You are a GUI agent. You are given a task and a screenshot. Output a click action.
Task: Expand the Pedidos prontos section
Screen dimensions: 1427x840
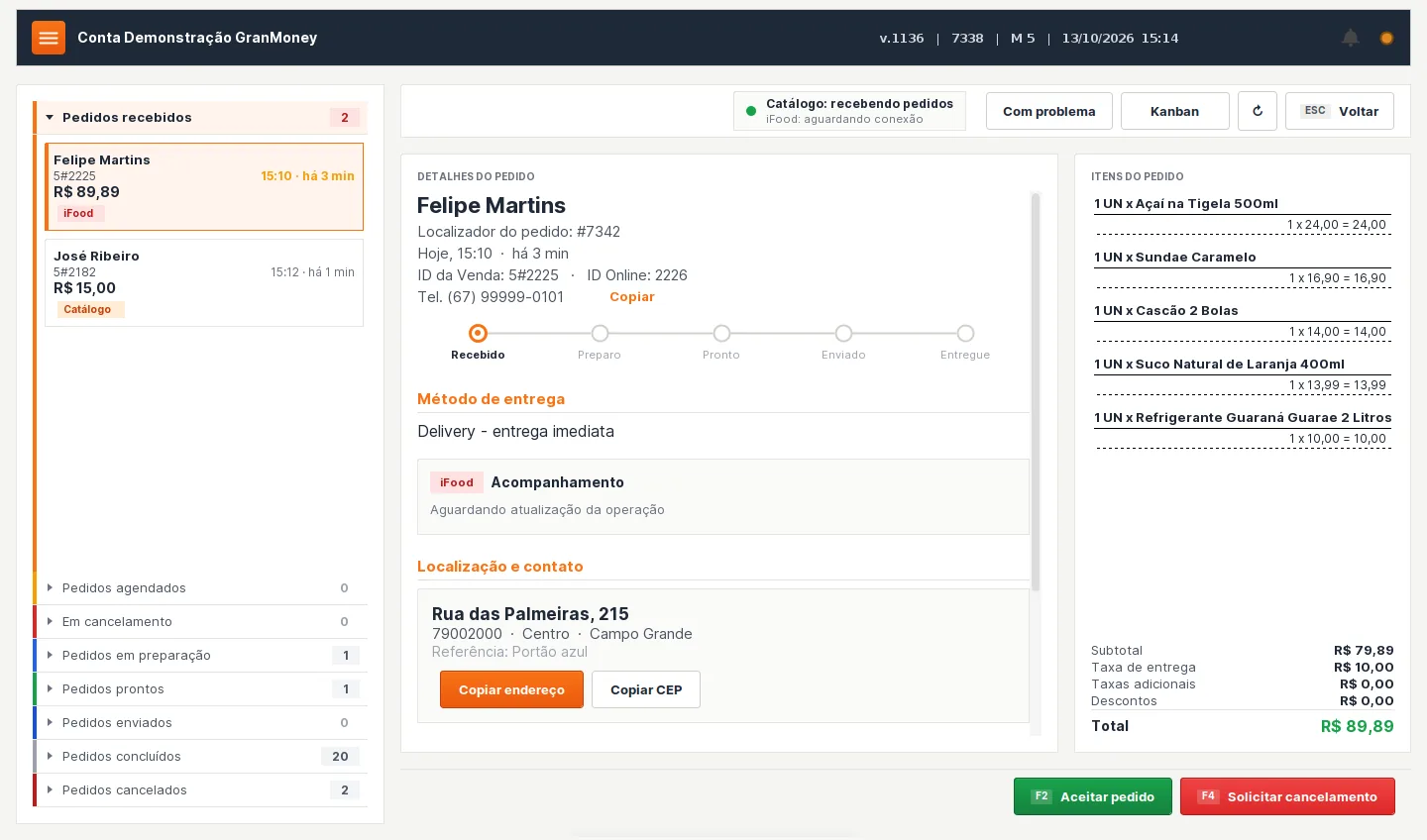click(200, 688)
